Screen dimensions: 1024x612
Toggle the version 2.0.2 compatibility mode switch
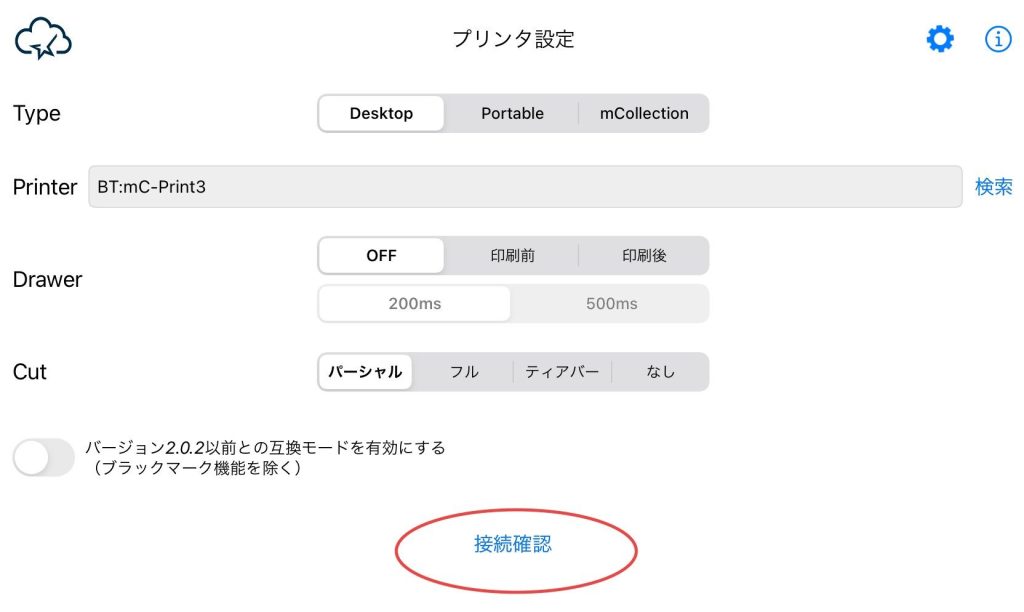(x=44, y=457)
